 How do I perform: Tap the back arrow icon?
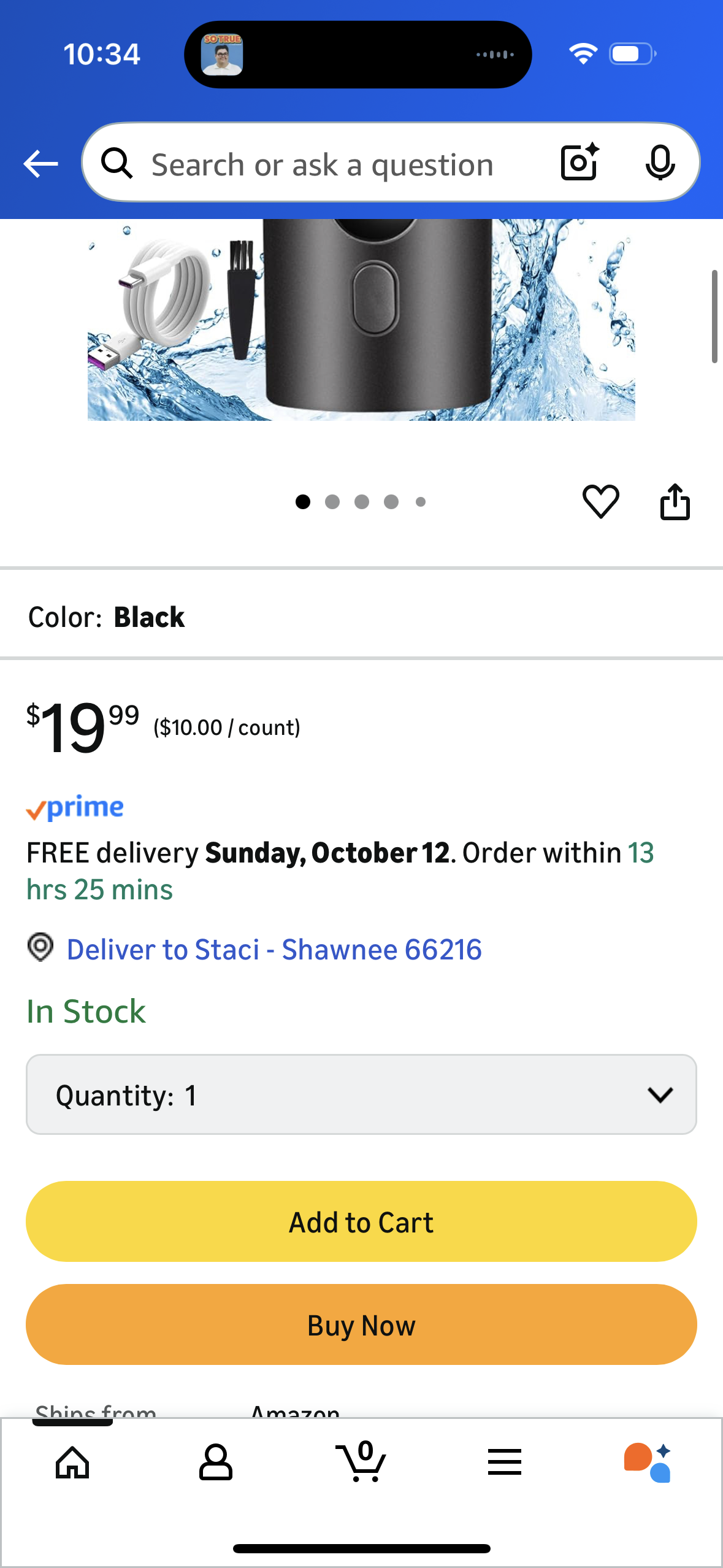click(x=40, y=164)
